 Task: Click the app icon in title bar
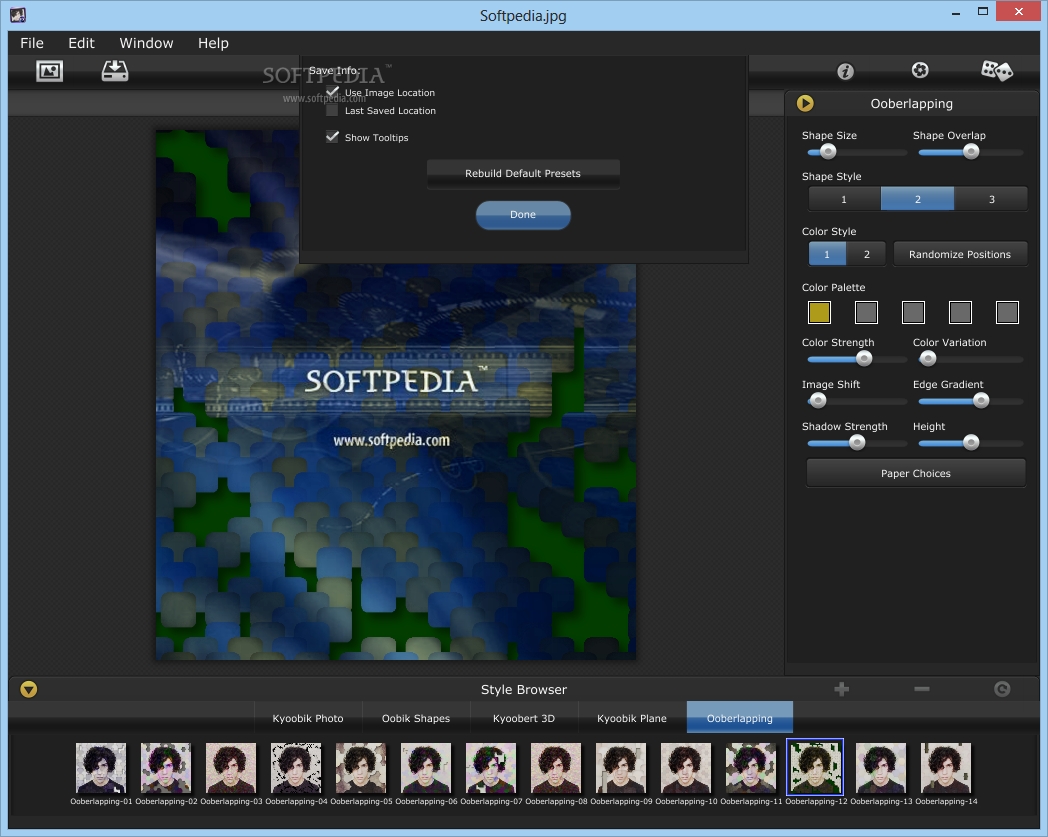pos(18,15)
